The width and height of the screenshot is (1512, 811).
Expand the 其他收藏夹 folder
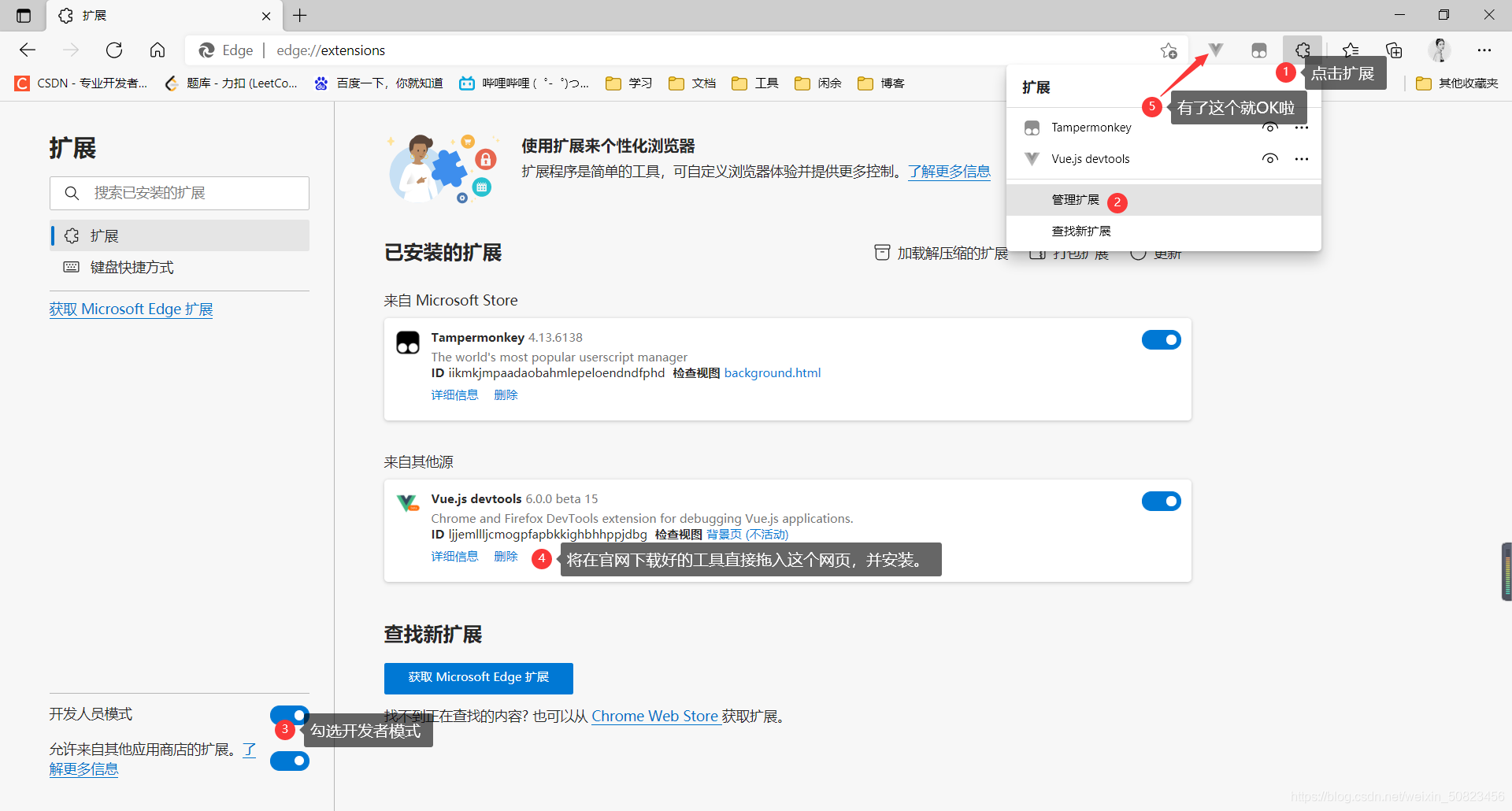(1457, 83)
